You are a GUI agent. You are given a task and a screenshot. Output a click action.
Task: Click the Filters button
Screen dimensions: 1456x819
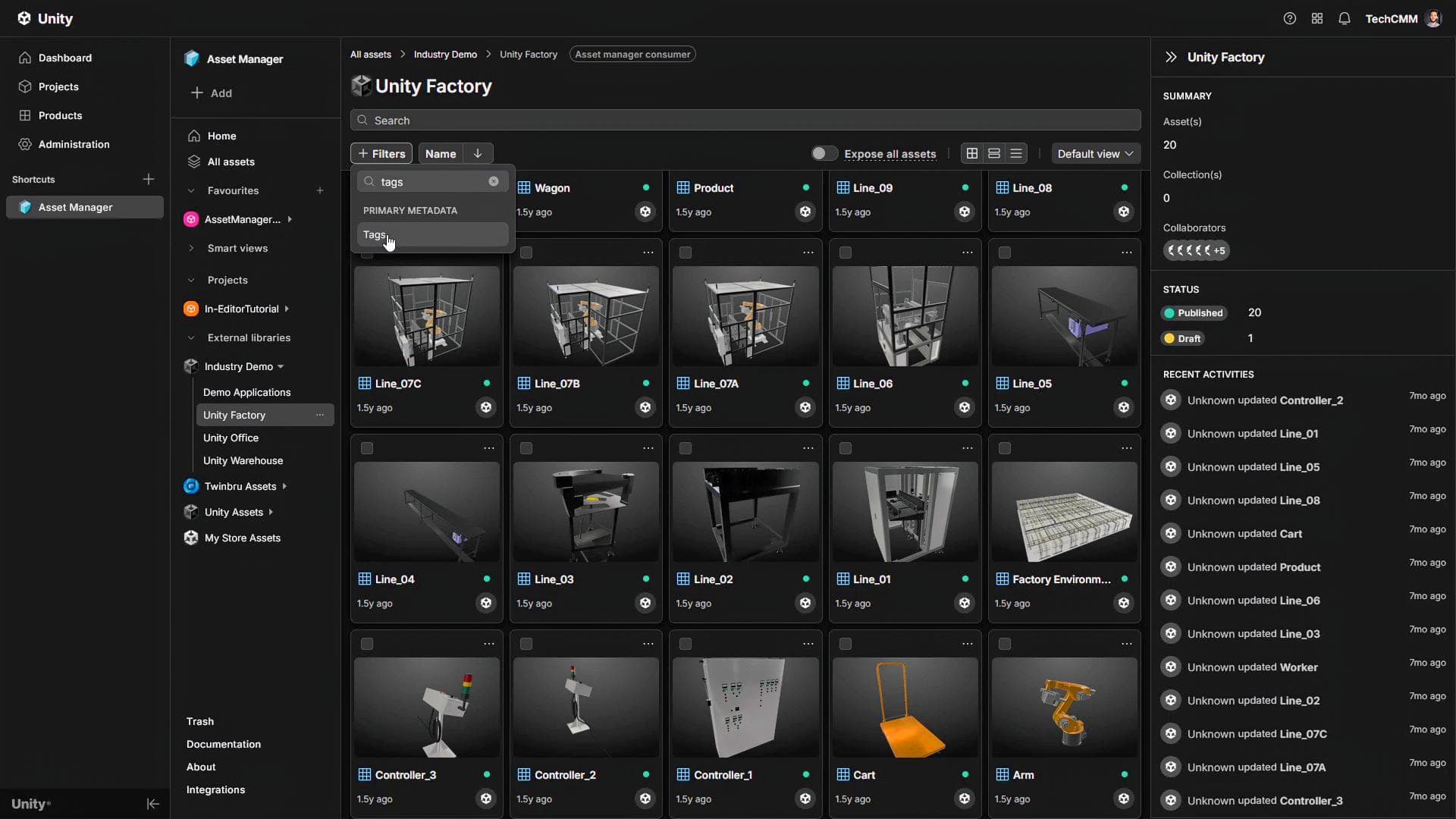click(x=381, y=153)
